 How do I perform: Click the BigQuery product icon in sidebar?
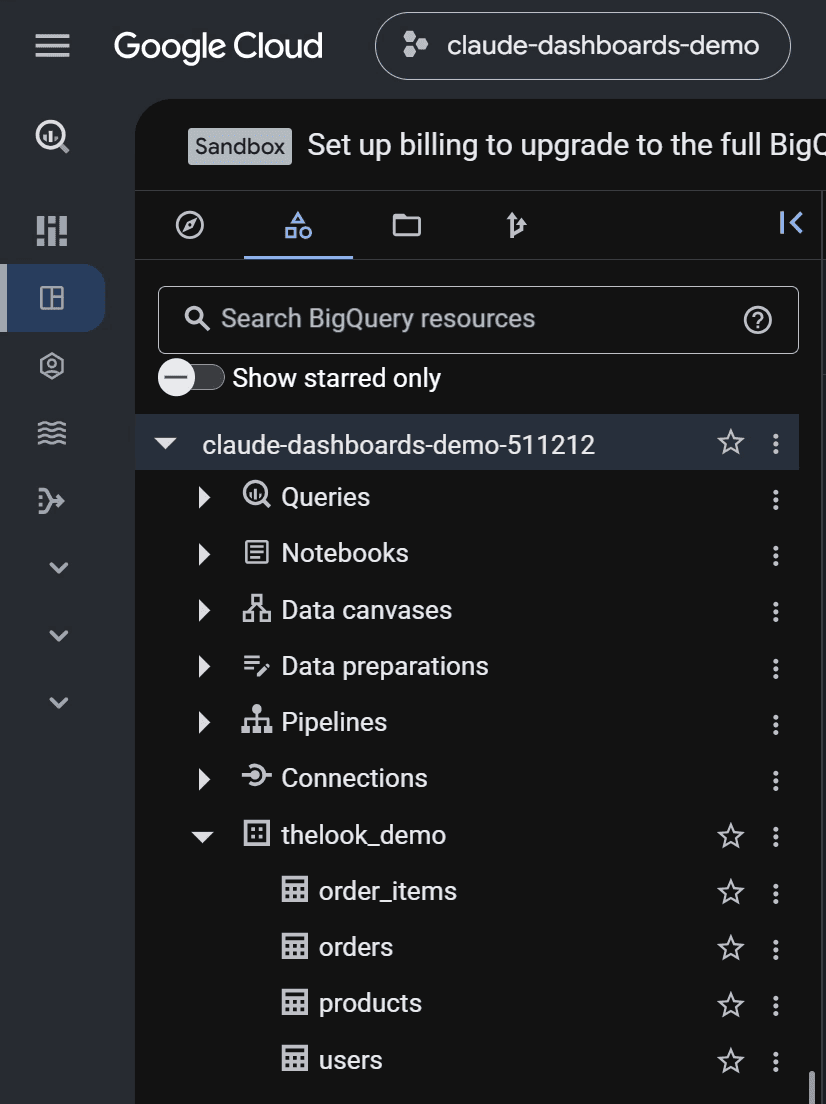tap(52, 137)
